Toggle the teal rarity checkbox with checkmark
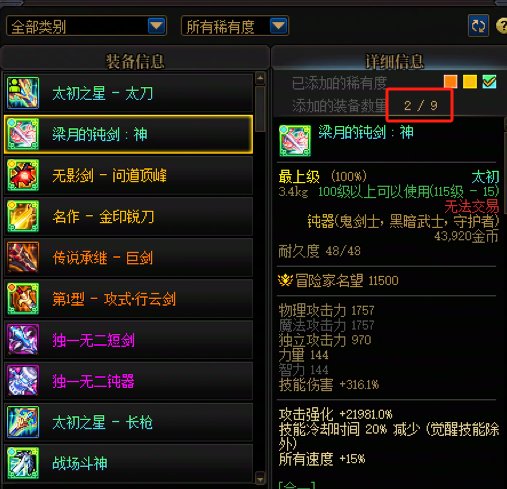This screenshot has width=507, height=489. [489, 82]
